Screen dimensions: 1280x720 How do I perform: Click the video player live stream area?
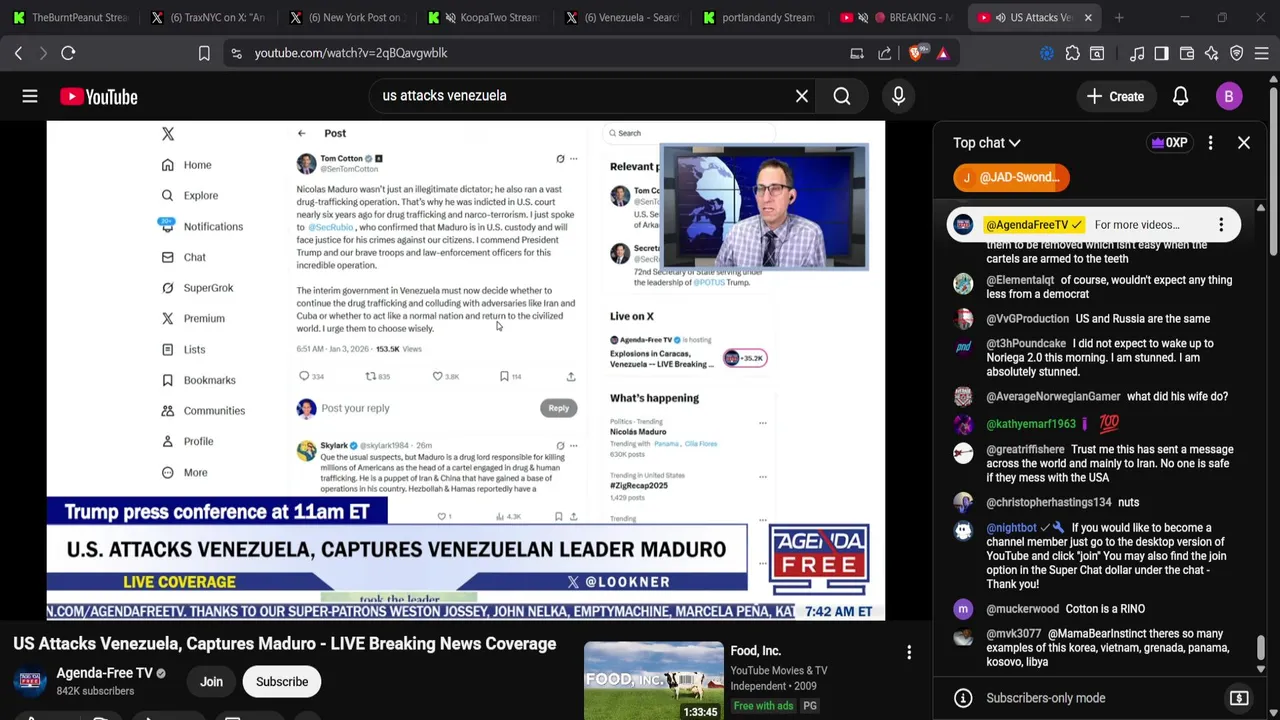click(x=466, y=370)
